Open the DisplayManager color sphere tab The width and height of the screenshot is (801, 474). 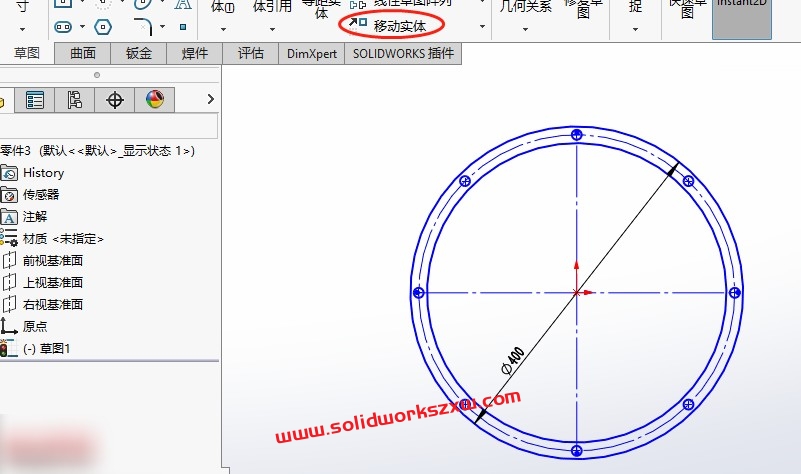(155, 100)
